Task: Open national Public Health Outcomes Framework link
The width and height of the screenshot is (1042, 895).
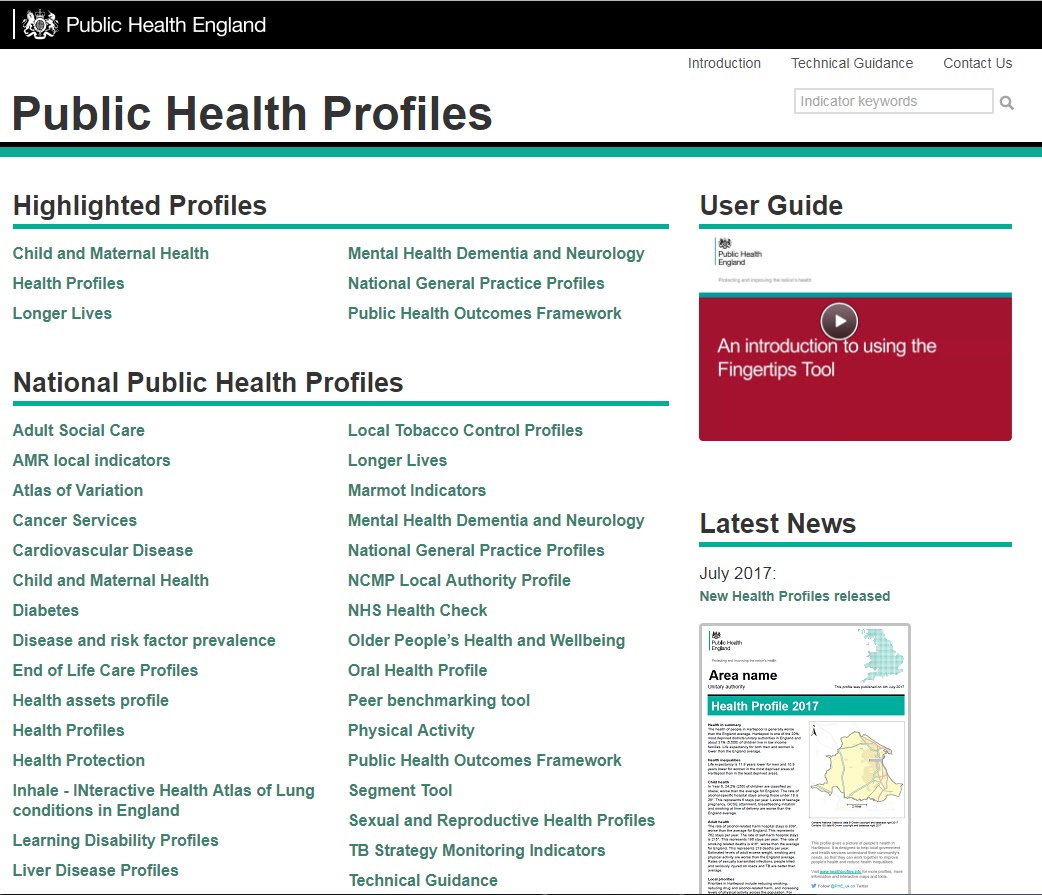Action: point(485,760)
